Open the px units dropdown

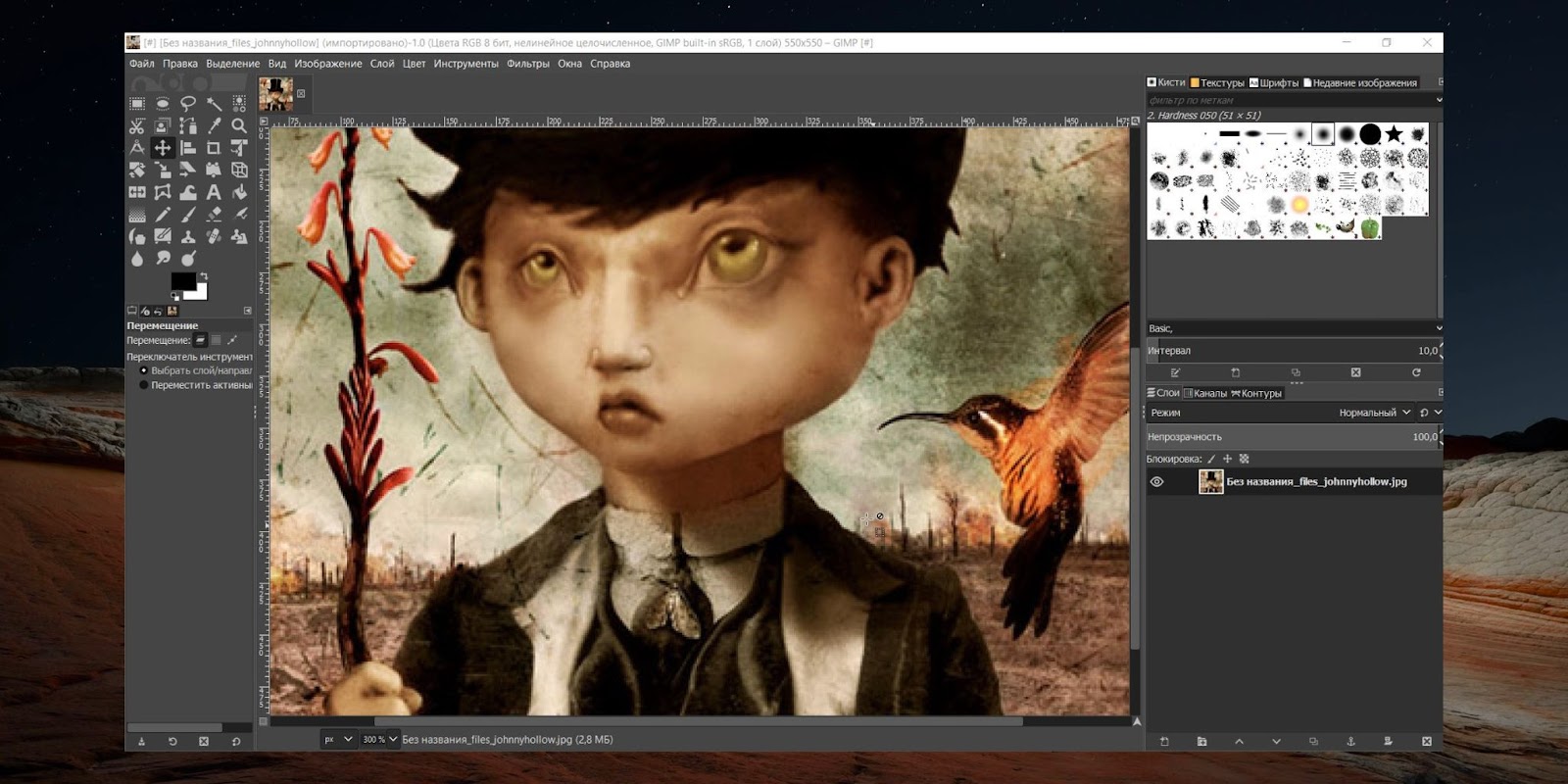(338, 739)
